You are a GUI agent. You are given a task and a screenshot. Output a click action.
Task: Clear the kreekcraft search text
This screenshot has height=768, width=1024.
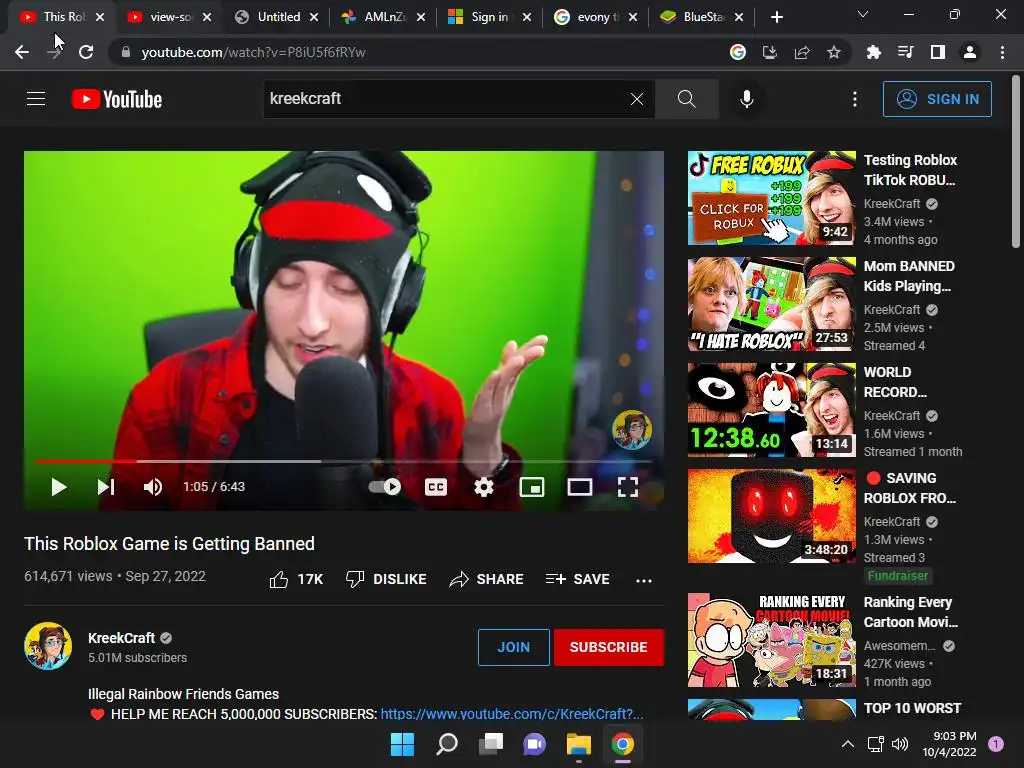(x=637, y=99)
